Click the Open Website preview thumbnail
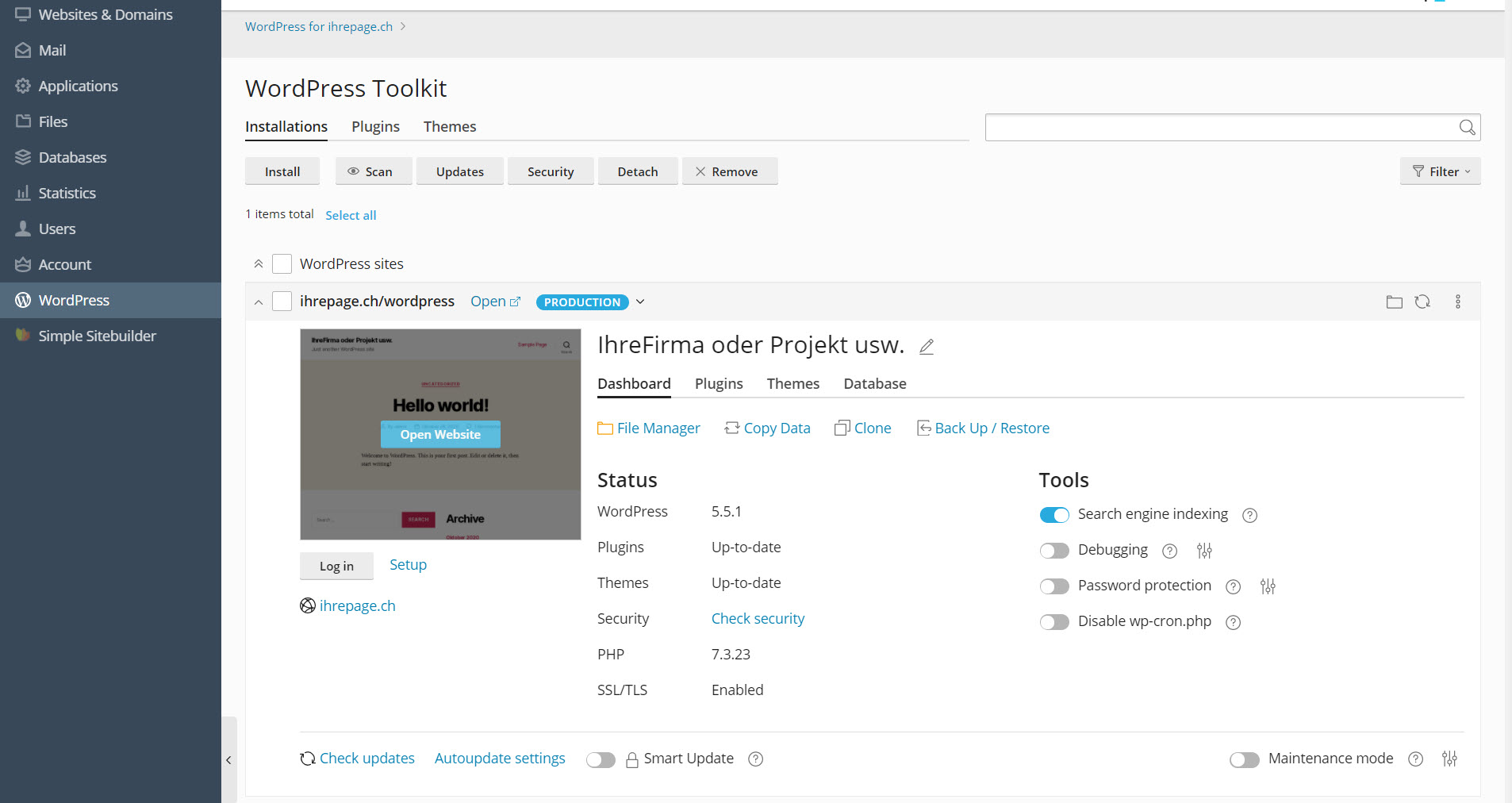The image size is (1512, 803). coord(439,434)
